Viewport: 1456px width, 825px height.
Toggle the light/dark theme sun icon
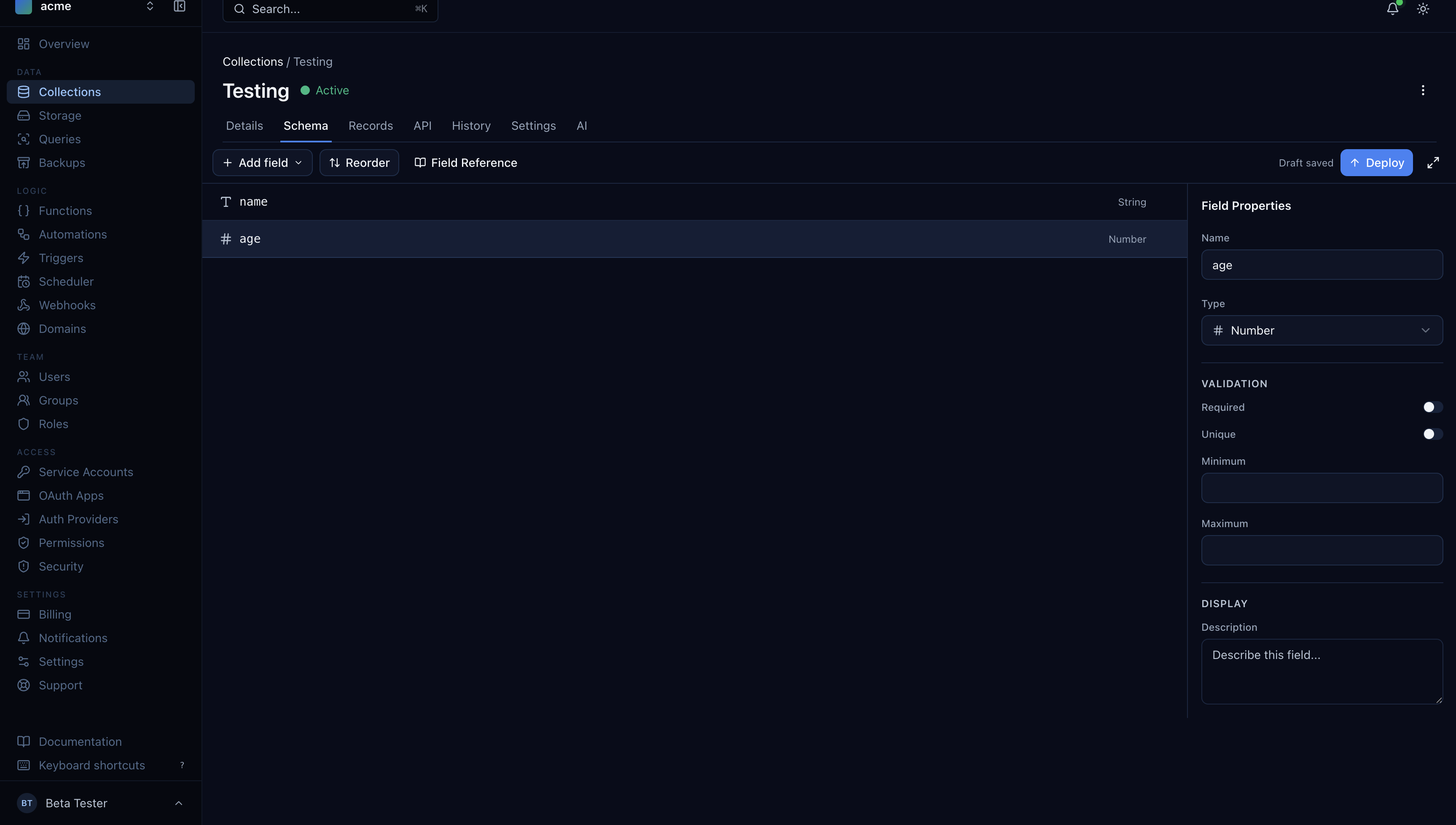(x=1423, y=8)
